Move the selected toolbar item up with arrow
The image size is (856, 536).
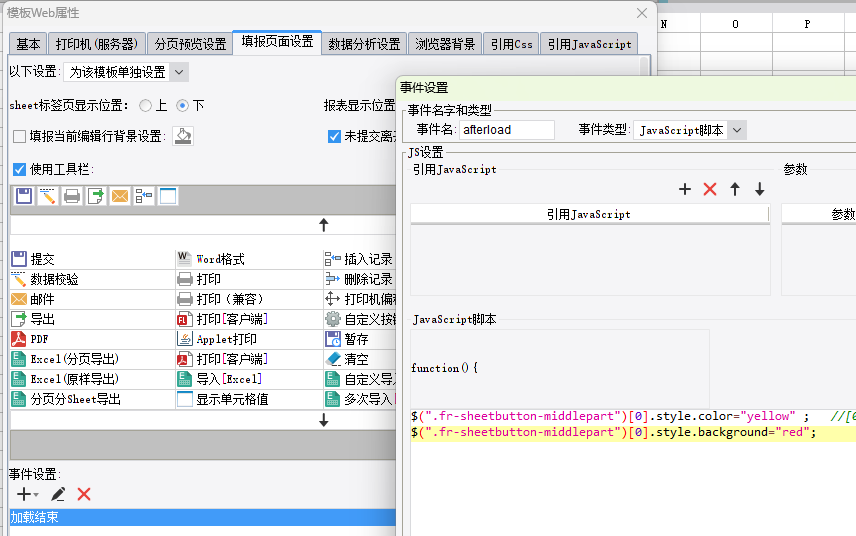click(x=324, y=225)
